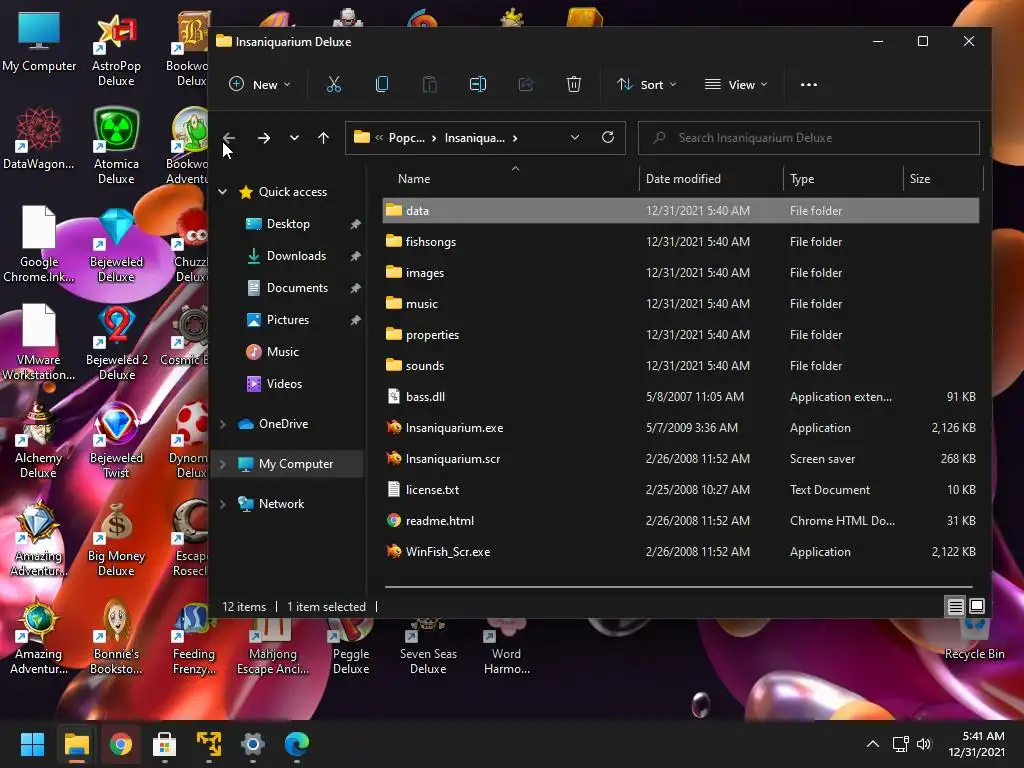Viewport: 1024px width, 768px height.
Task: Select the Seven Seas Deluxe desktop icon
Action: pos(428,646)
